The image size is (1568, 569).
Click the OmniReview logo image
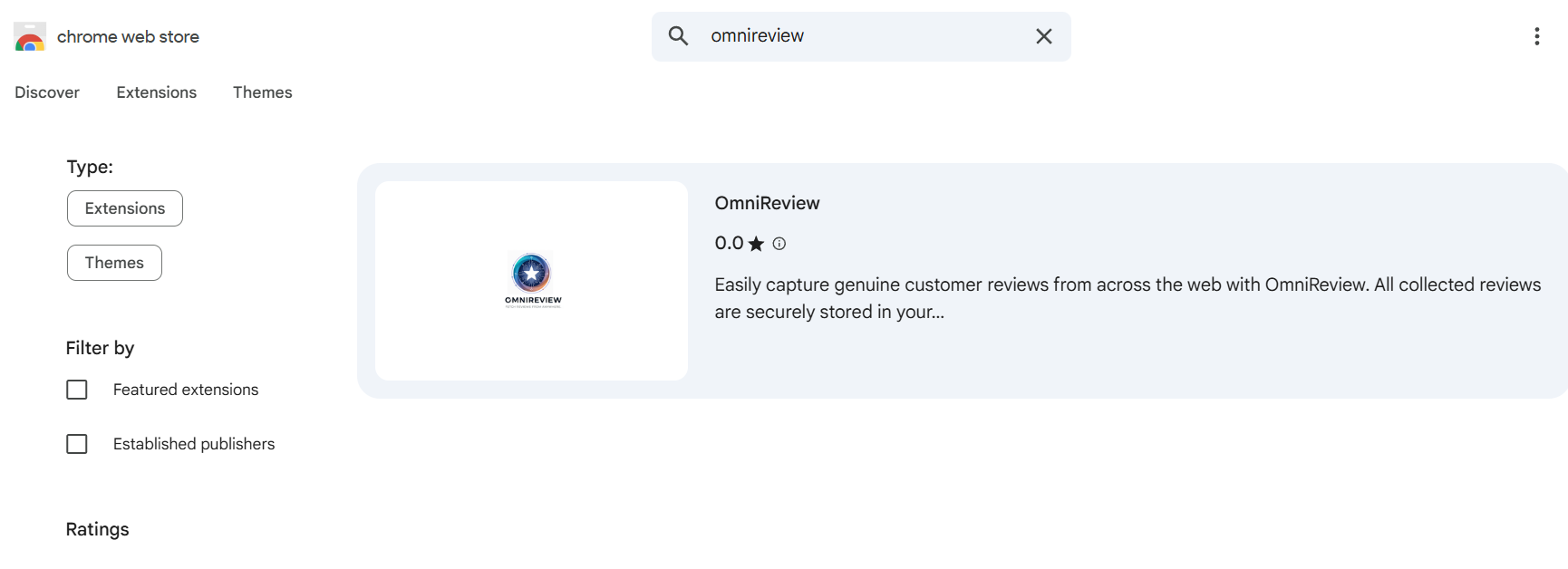(532, 280)
